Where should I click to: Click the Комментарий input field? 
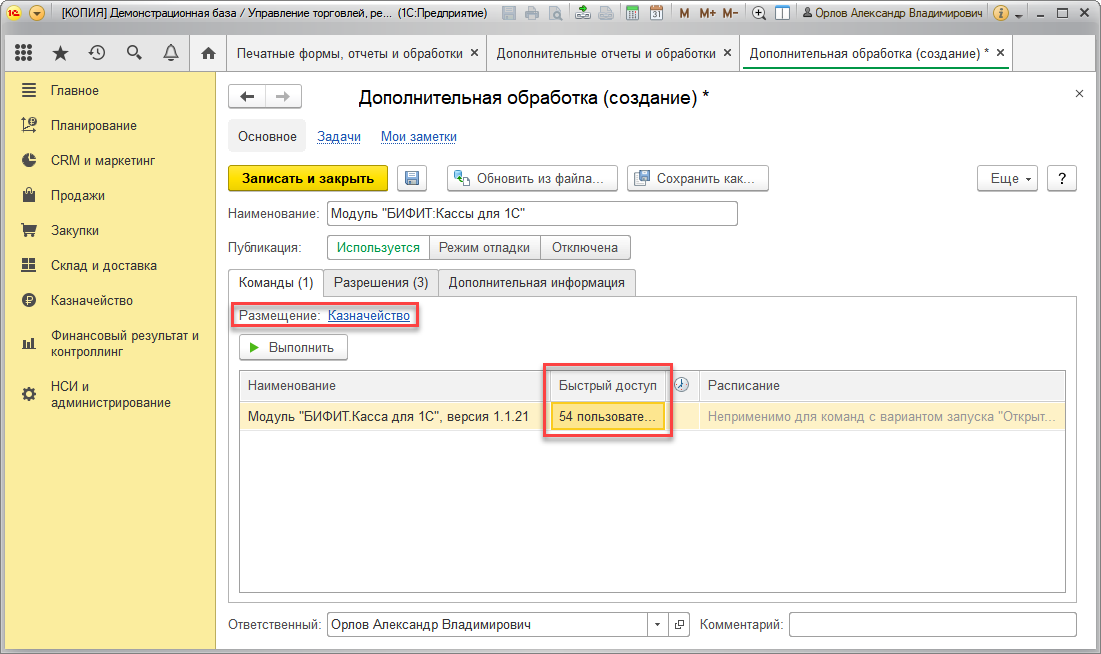tap(932, 624)
